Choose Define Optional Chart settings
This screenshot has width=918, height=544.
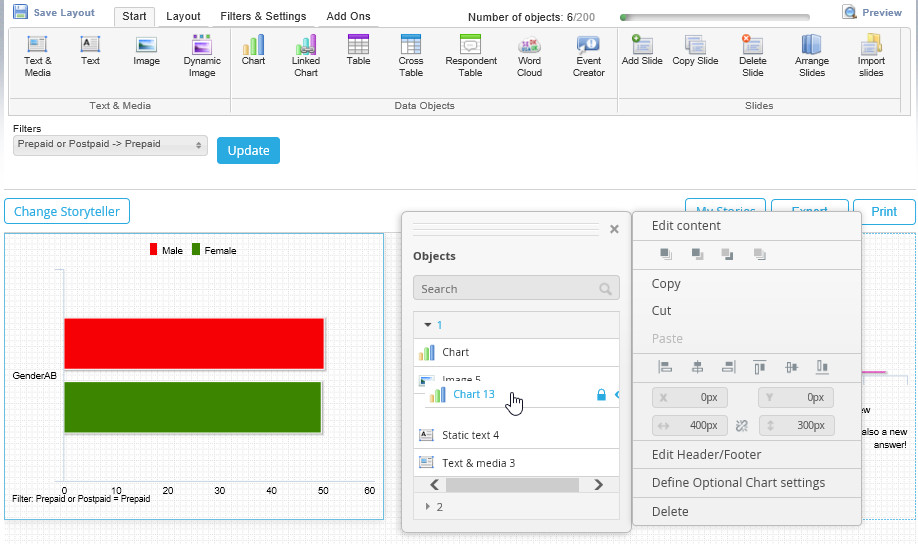tap(738, 483)
